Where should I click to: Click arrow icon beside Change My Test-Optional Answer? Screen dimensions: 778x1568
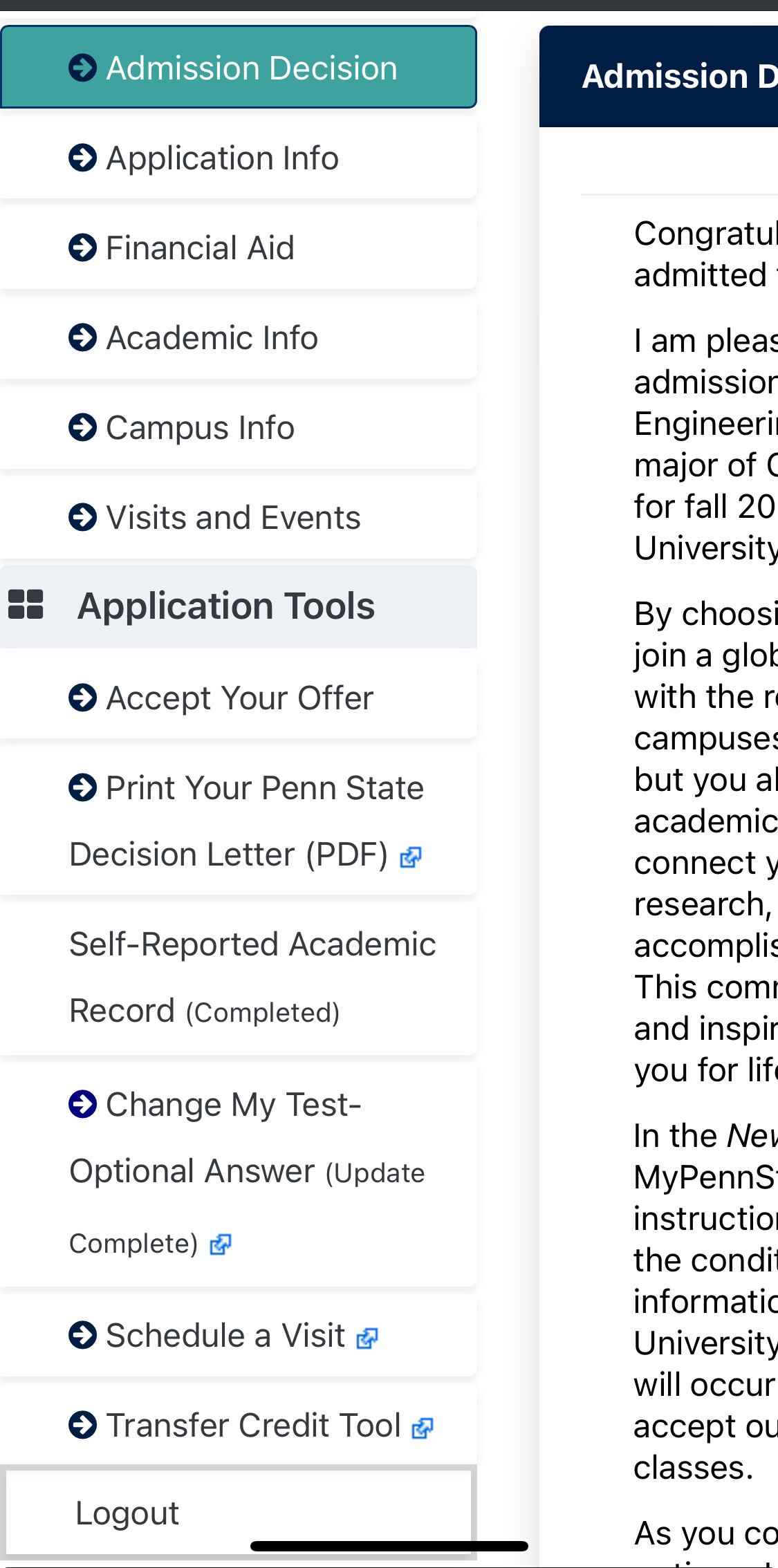(83, 1104)
